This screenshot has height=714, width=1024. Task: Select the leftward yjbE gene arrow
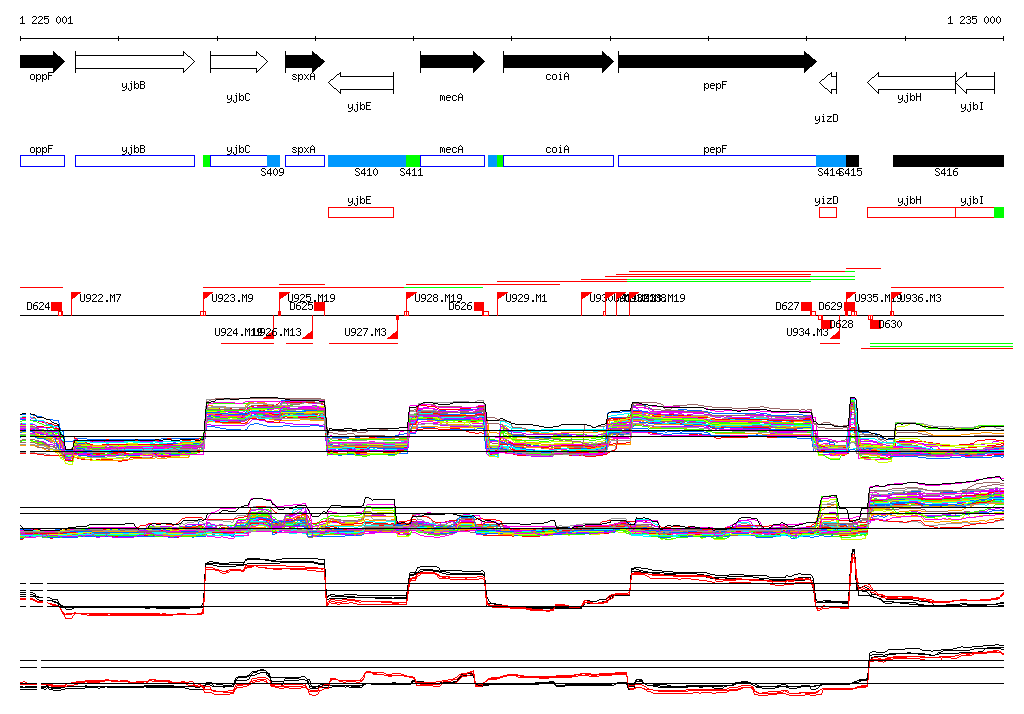pyautogui.click(x=360, y=83)
